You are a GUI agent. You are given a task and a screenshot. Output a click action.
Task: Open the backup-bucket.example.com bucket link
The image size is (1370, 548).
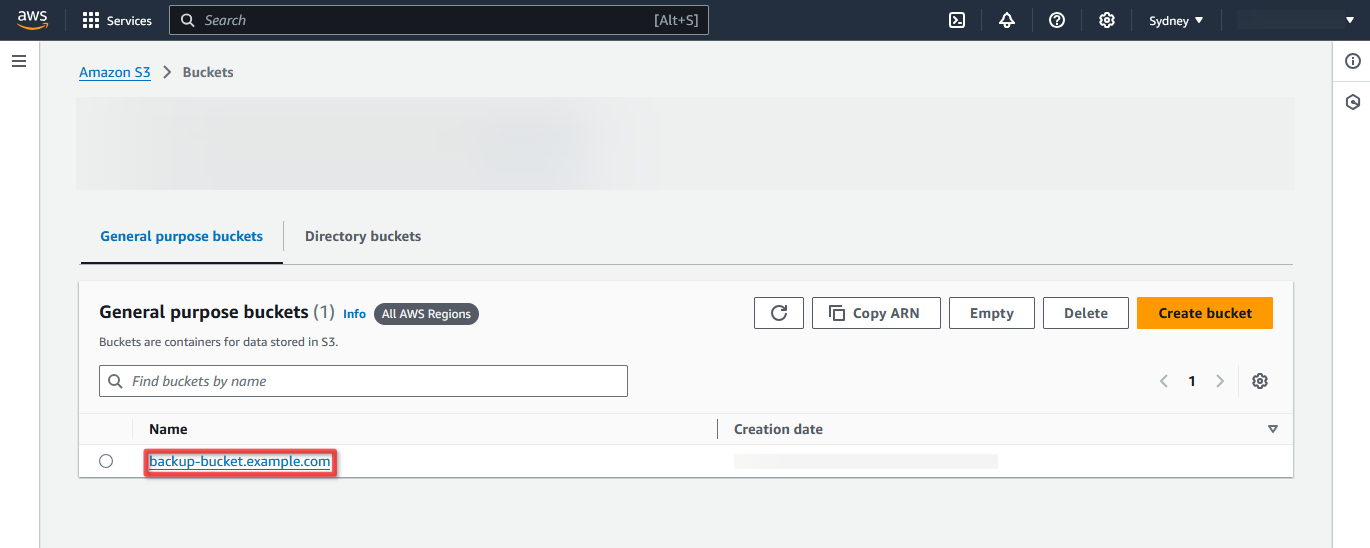[240, 462]
